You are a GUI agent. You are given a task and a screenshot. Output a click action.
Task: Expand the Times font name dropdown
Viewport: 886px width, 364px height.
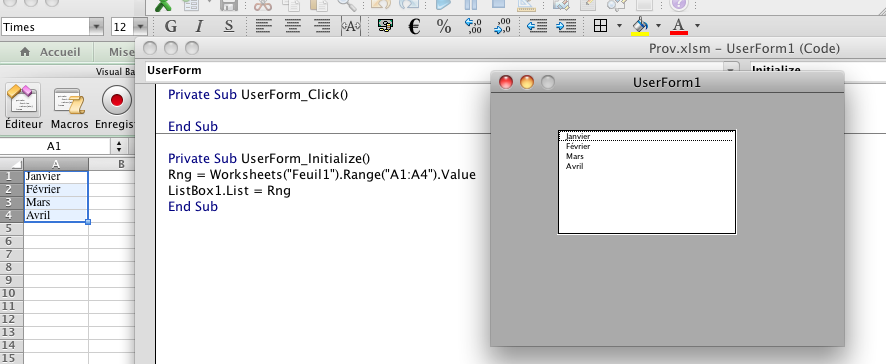coord(97,27)
